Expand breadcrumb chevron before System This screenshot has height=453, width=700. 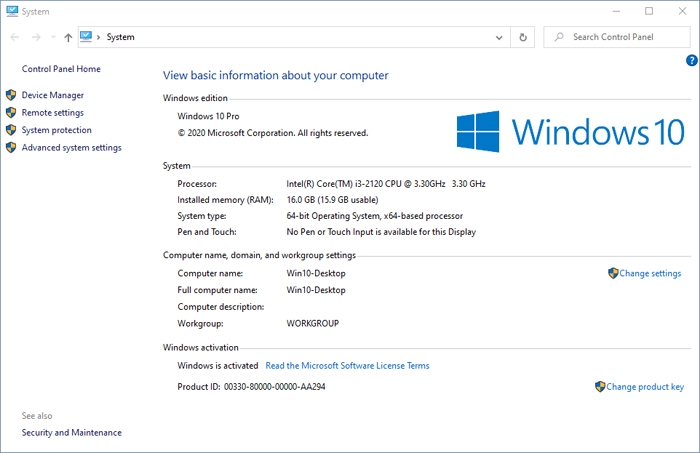99,37
